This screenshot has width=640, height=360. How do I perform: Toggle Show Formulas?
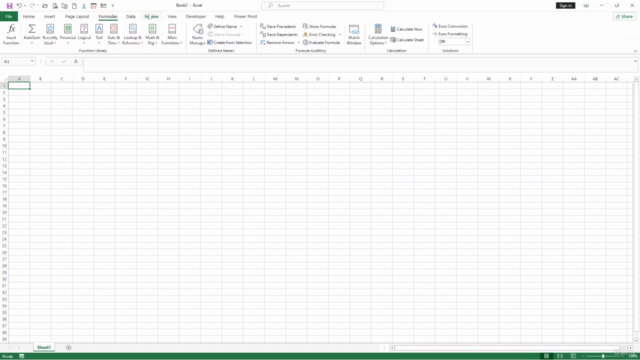[320, 27]
